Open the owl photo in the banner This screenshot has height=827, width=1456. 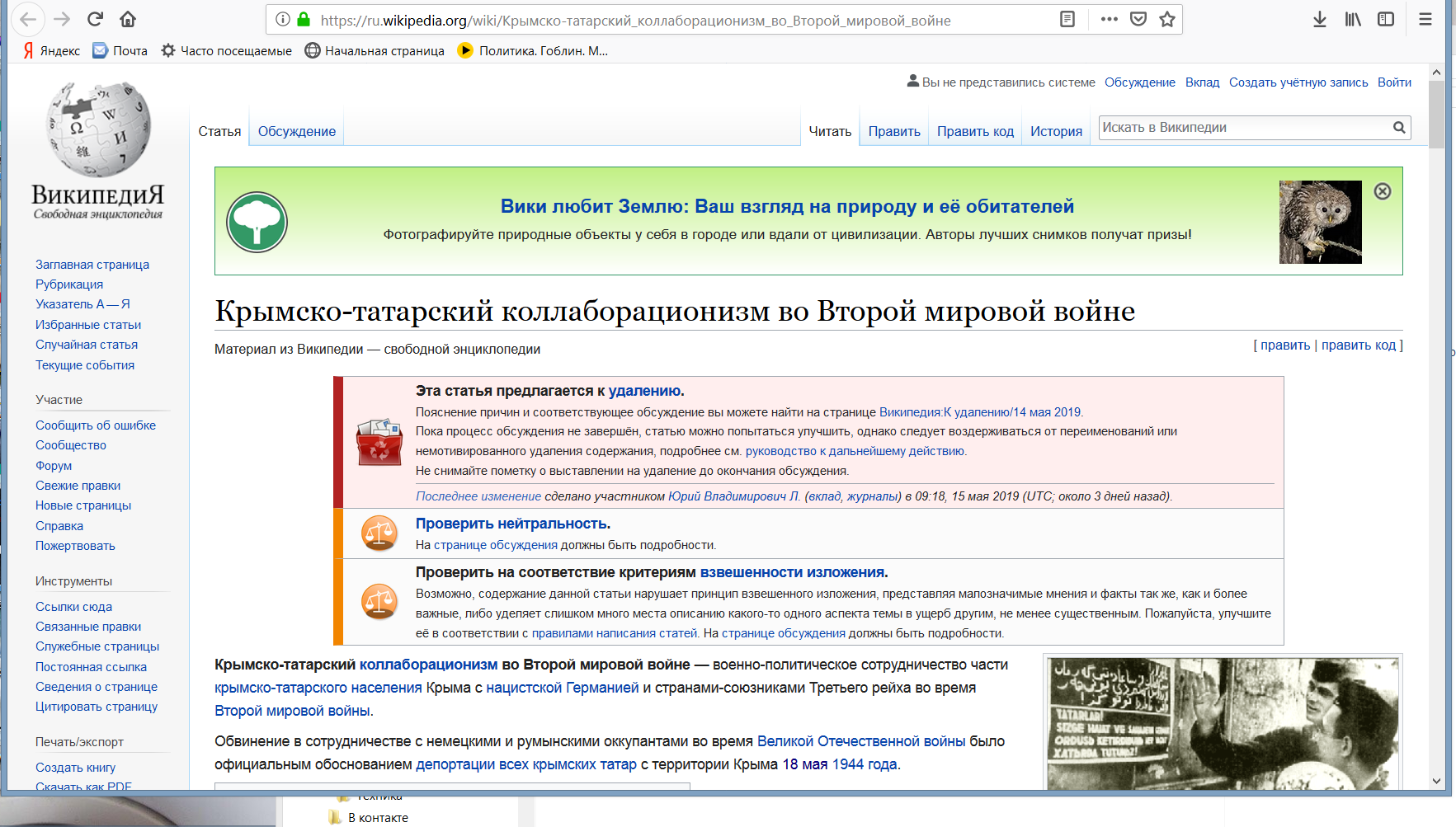pos(1320,222)
